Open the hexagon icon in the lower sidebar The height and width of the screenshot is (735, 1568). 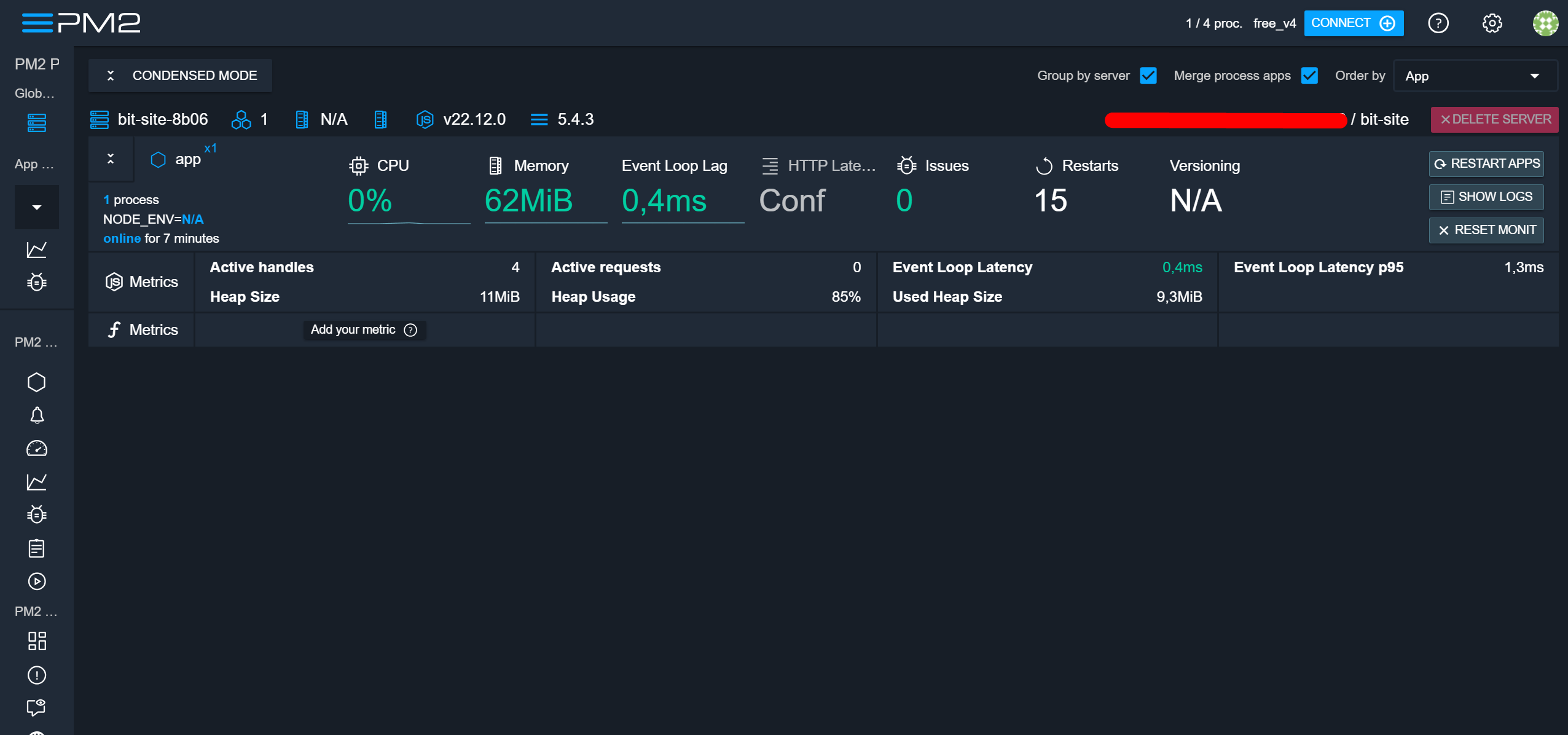tap(37, 382)
